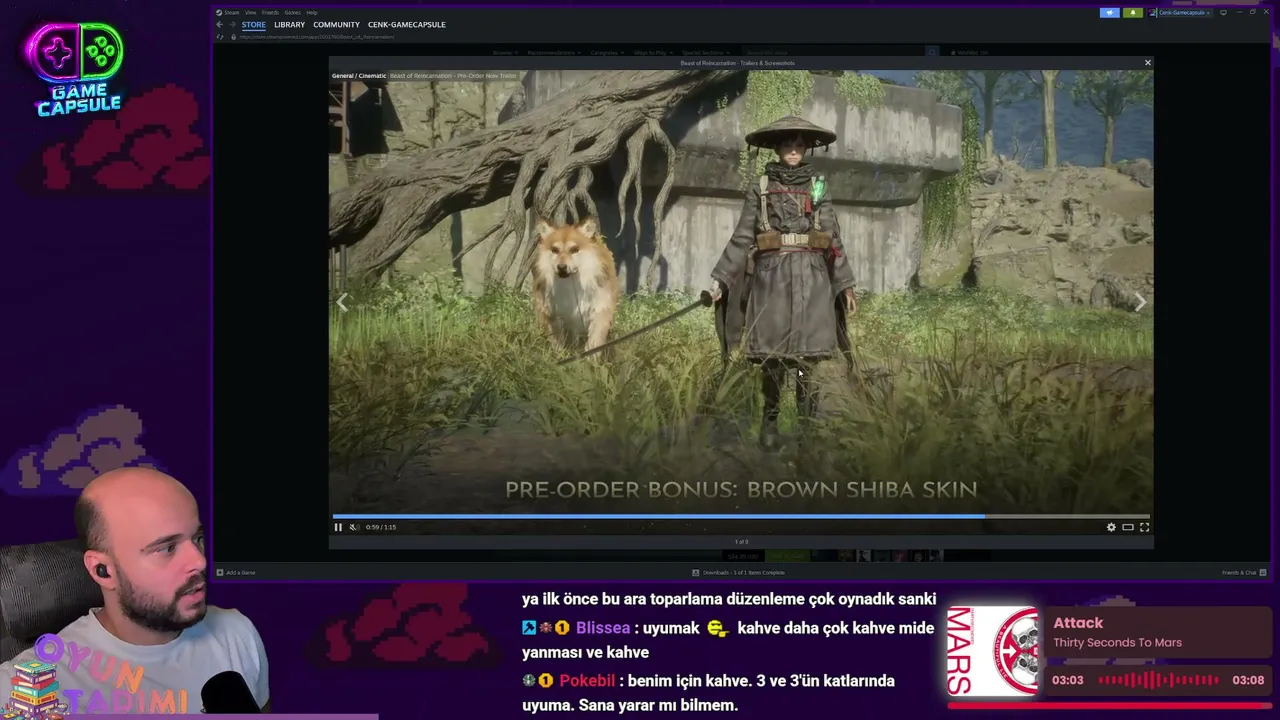
Task: Open the Friends menu
Action: (270, 12)
